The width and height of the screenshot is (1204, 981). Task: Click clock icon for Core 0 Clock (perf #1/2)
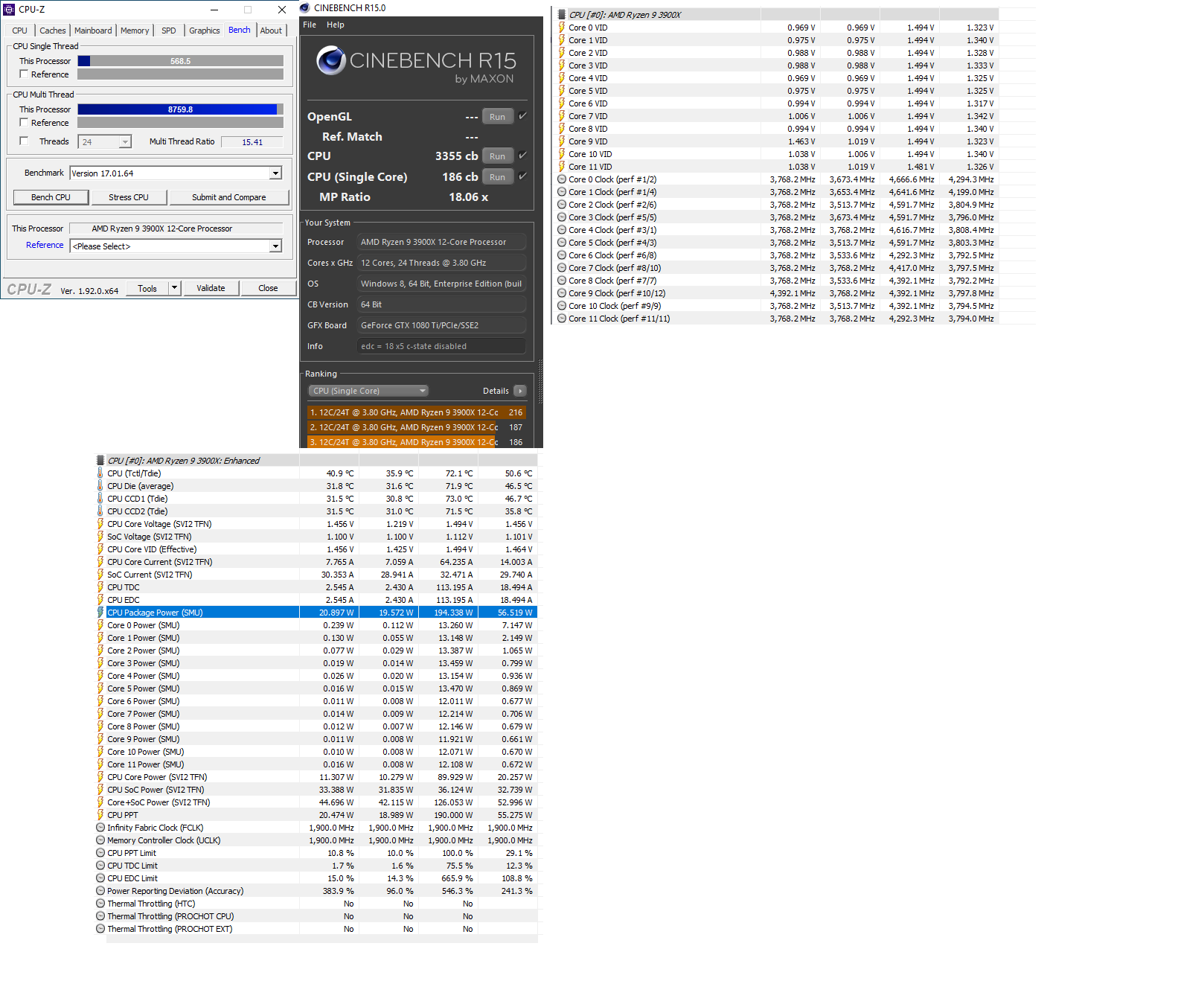tap(562, 179)
